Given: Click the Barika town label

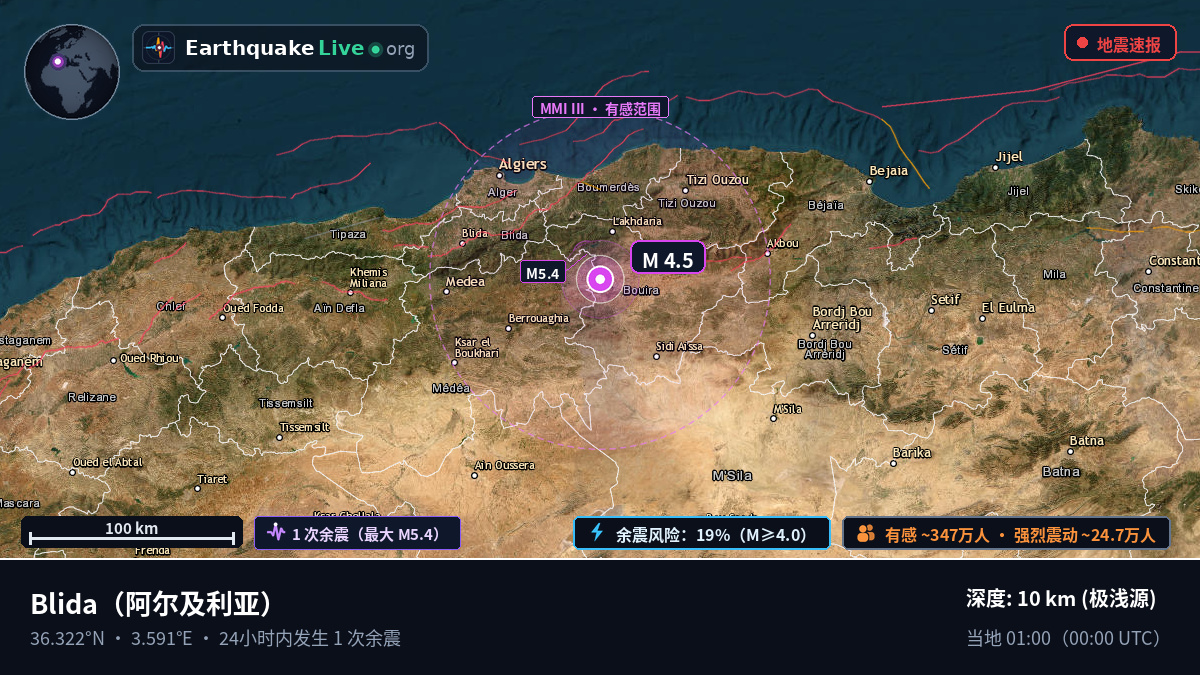Looking at the screenshot, I should pyautogui.click(x=912, y=453).
